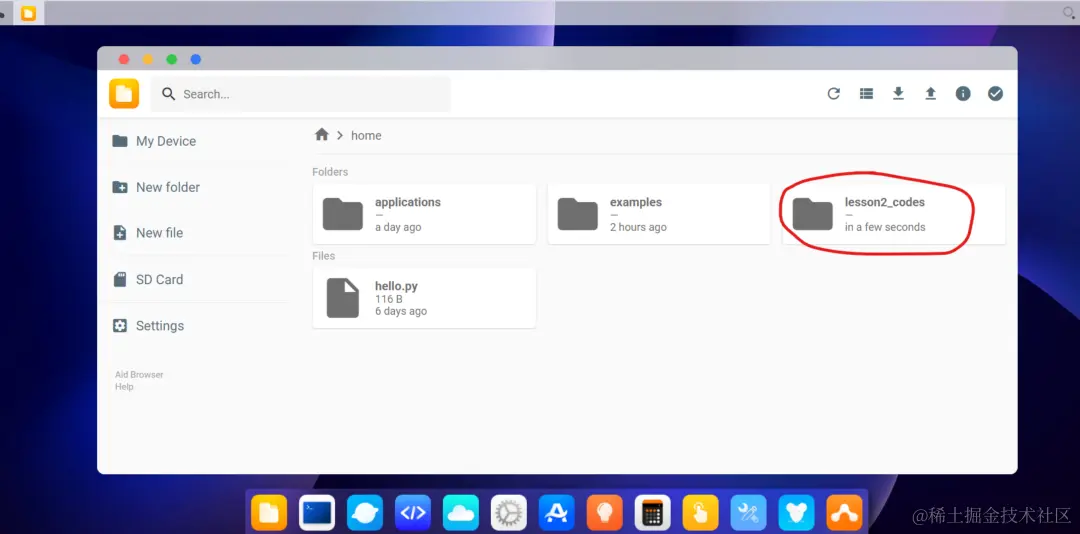
Task: Open the examples folder
Action: (x=659, y=214)
